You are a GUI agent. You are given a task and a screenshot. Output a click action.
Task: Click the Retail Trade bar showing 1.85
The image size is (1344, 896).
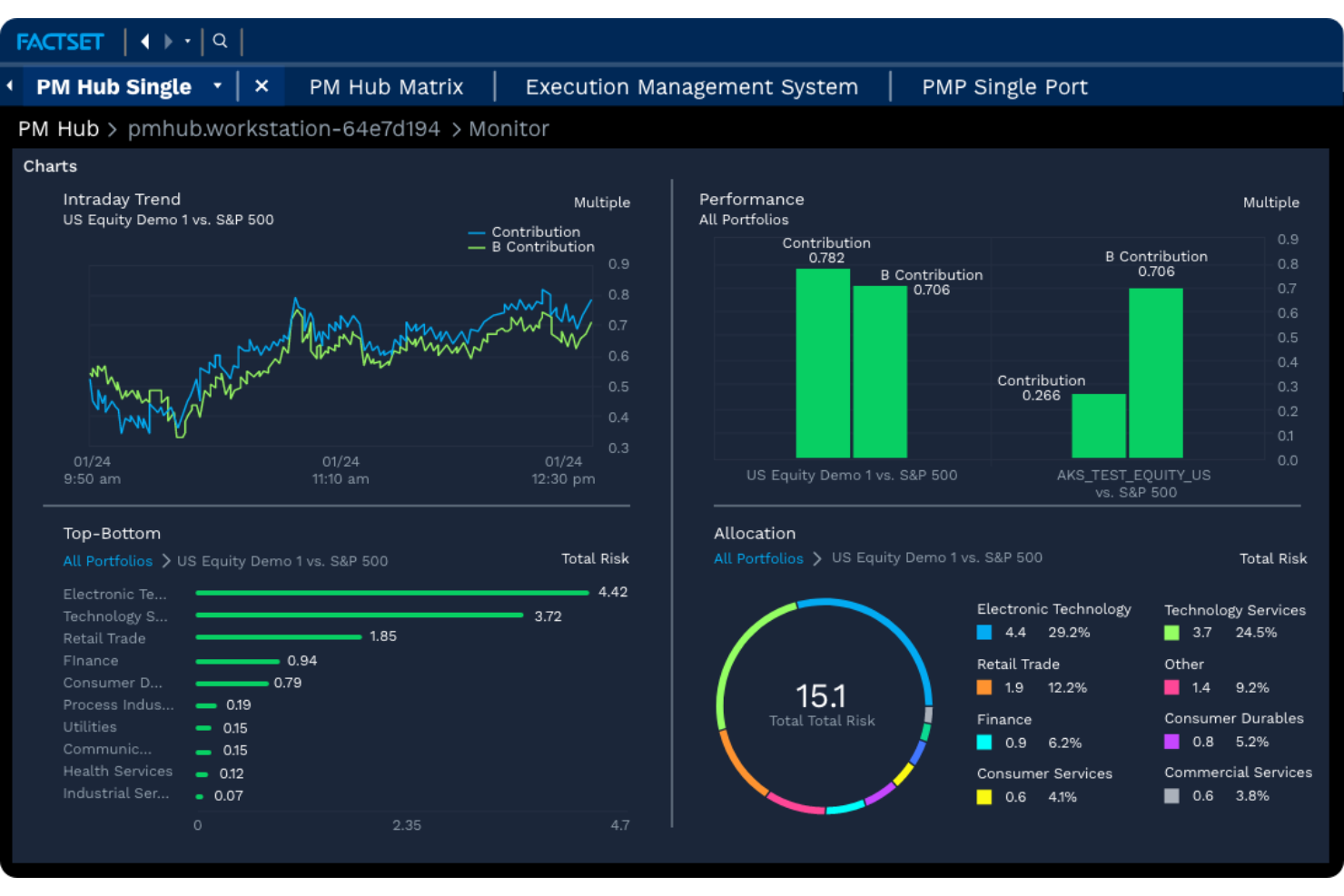pyautogui.click(x=279, y=637)
